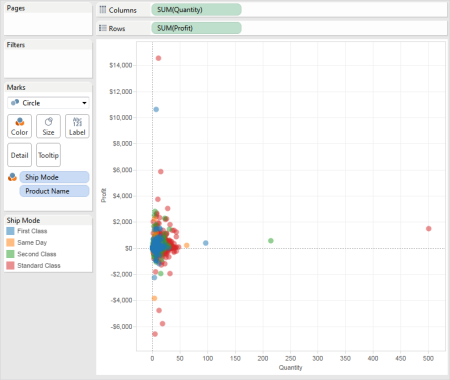Open the Label marks card button
450x380 pixels.
click(77, 126)
